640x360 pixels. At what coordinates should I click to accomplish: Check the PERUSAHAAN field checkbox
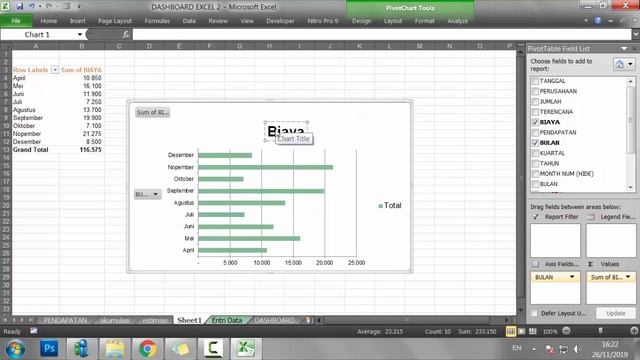pos(535,91)
